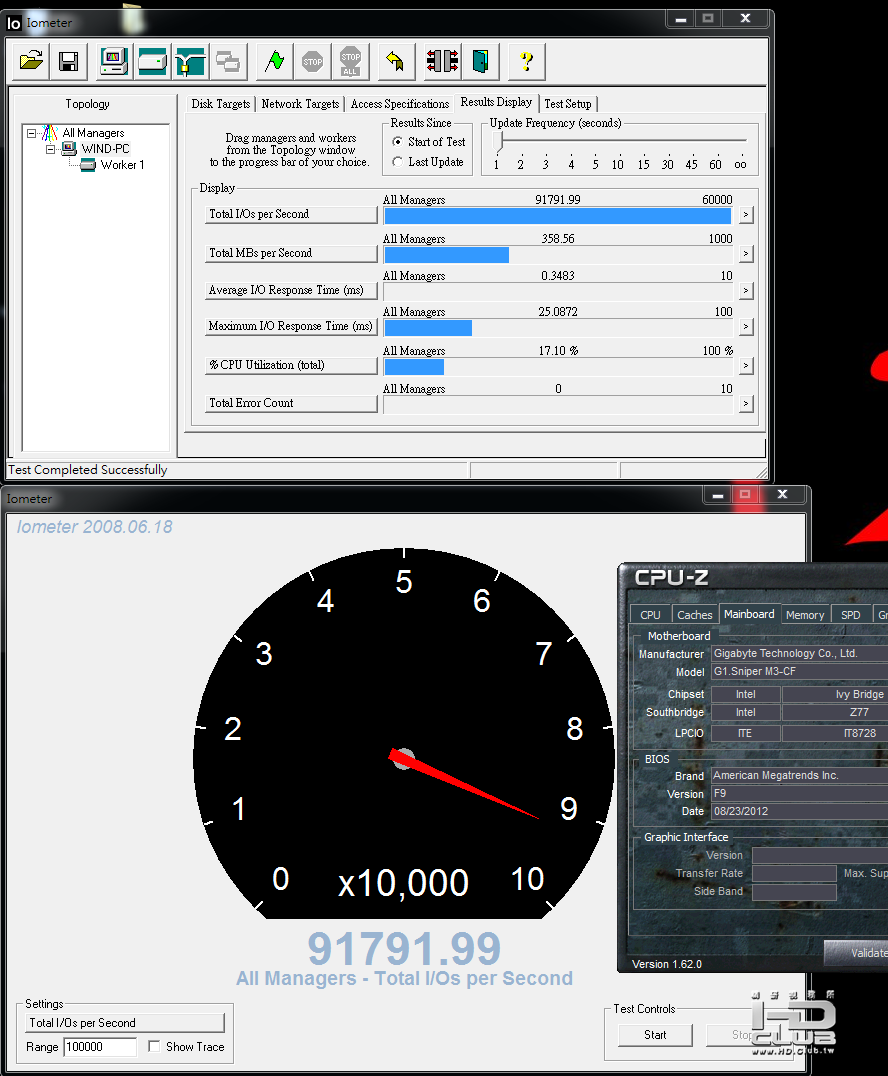The height and width of the screenshot is (1076, 888).
Task: Start new network worker icon
Action: (x=190, y=61)
